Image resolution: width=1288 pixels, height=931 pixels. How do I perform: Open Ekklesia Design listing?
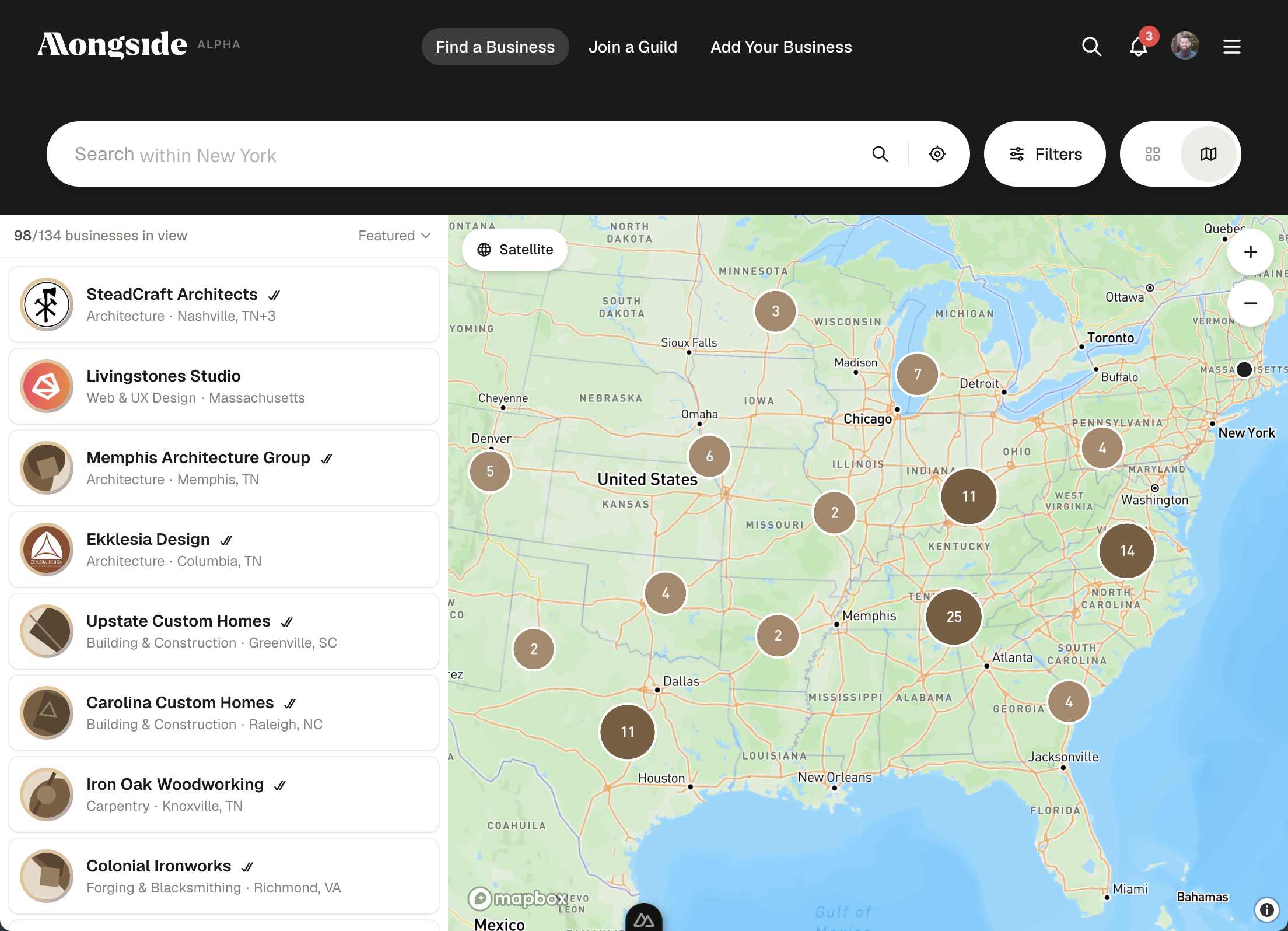click(224, 549)
